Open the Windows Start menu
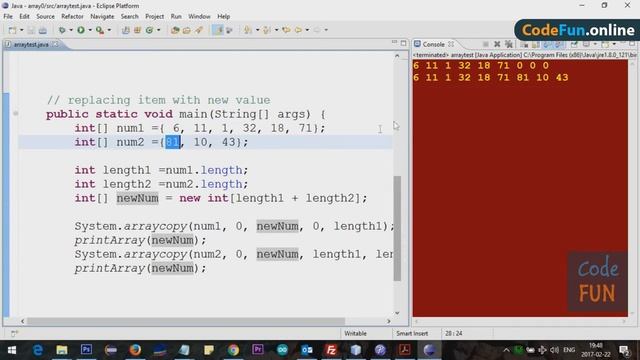This screenshot has height=360, width=640. pyautogui.click(x=12, y=350)
